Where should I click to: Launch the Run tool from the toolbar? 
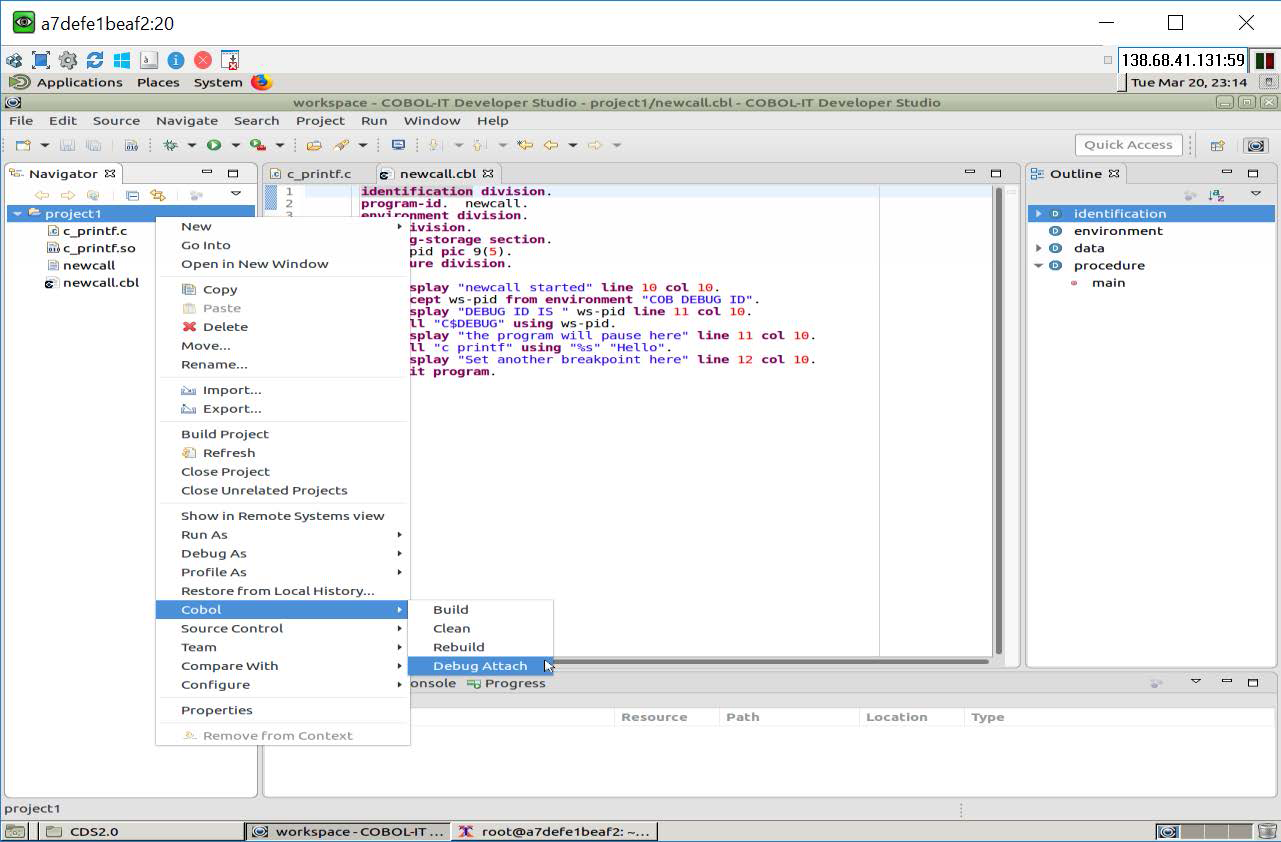(215, 144)
